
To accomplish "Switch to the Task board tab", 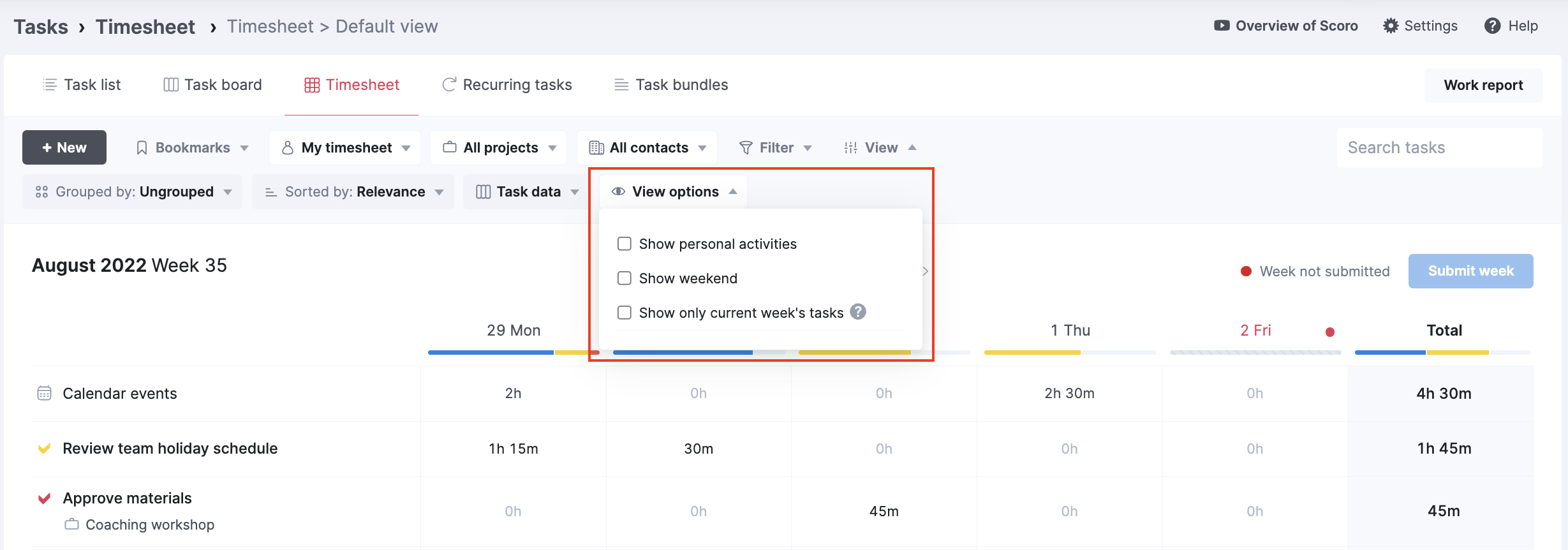I will [212, 84].
